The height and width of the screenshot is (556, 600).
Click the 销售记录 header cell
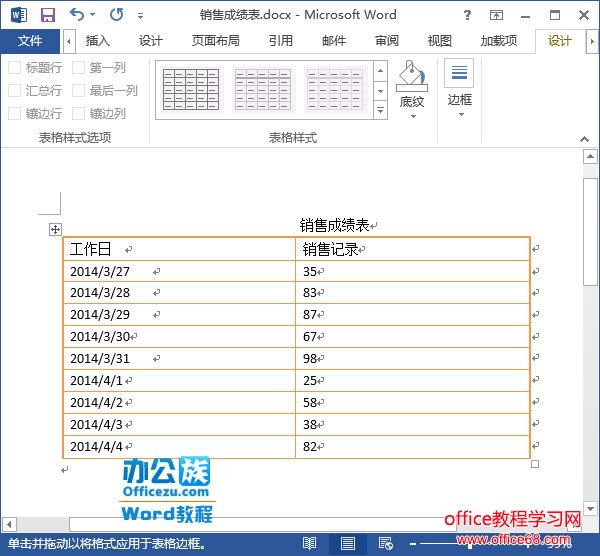tap(412, 249)
